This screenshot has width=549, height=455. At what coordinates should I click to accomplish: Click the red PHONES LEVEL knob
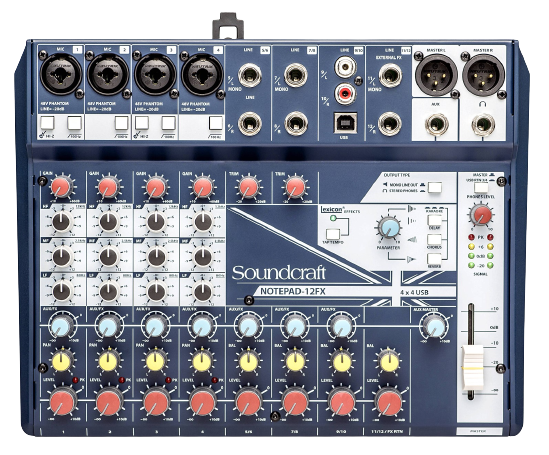coord(481,215)
